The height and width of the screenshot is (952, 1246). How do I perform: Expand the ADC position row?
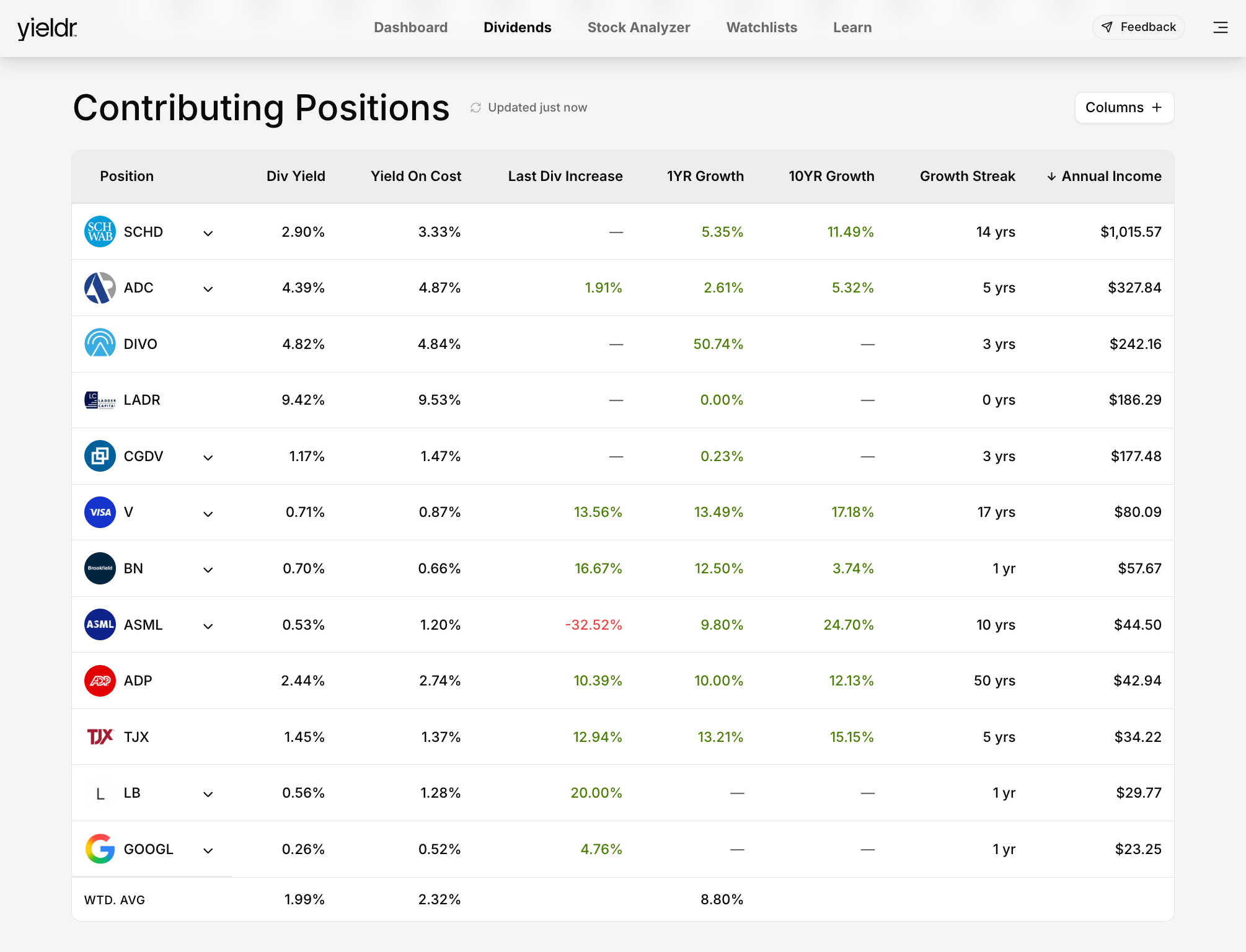click(x=208, y=289)
